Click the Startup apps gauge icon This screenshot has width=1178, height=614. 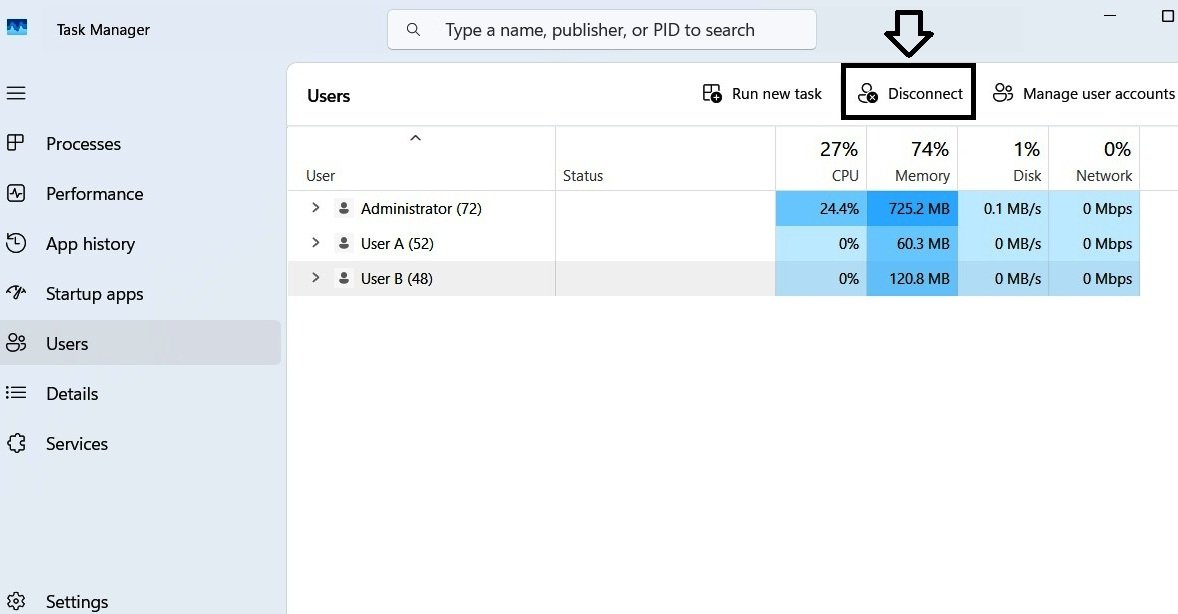pos(16,293)
